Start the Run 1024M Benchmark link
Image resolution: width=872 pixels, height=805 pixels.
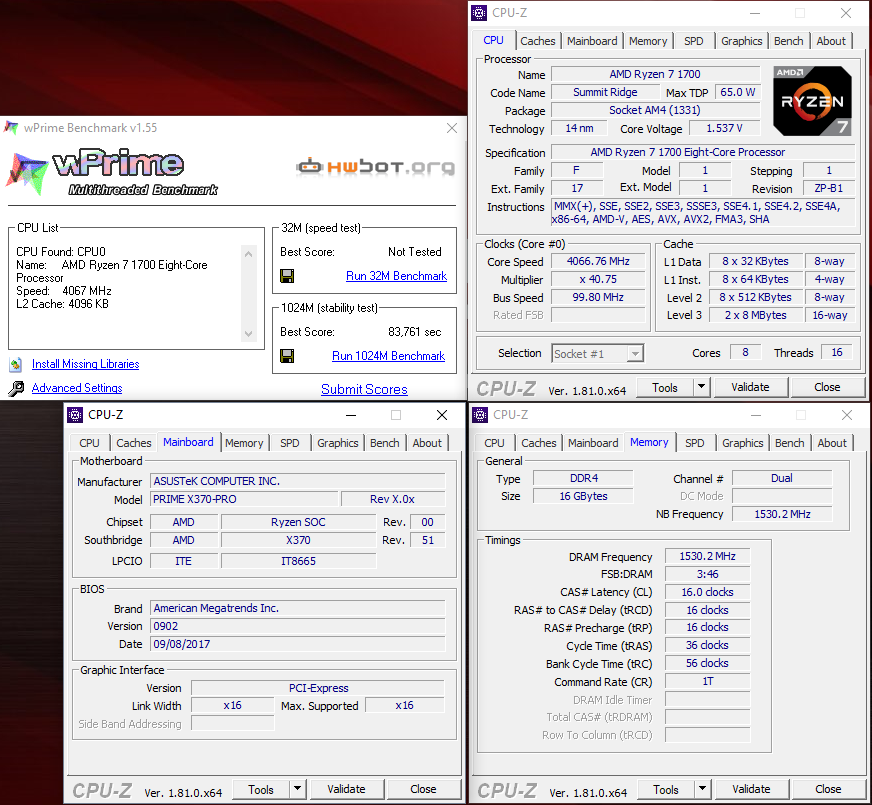click(388, 356)
